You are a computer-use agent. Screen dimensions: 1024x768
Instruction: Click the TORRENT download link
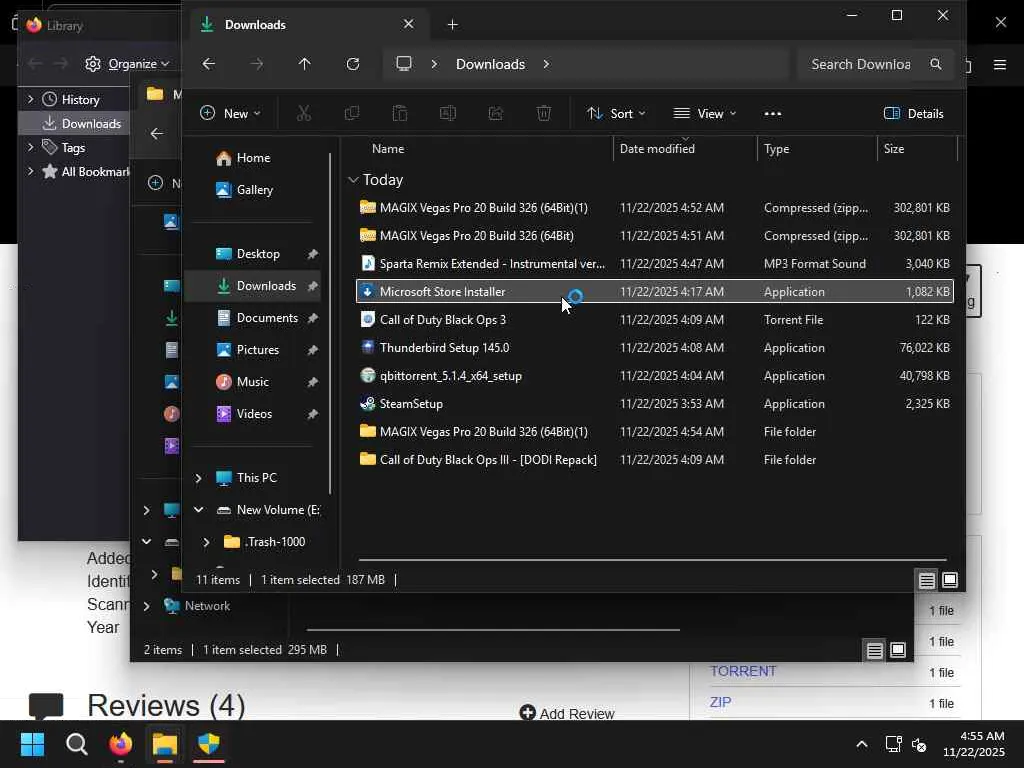(743, 671)
